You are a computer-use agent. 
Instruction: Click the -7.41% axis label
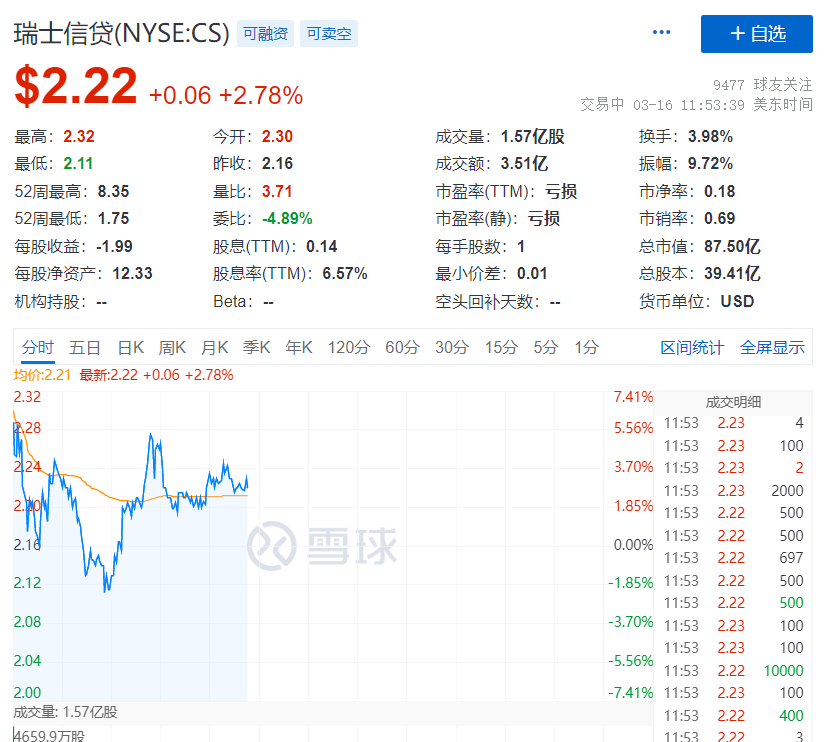(631, 693)
